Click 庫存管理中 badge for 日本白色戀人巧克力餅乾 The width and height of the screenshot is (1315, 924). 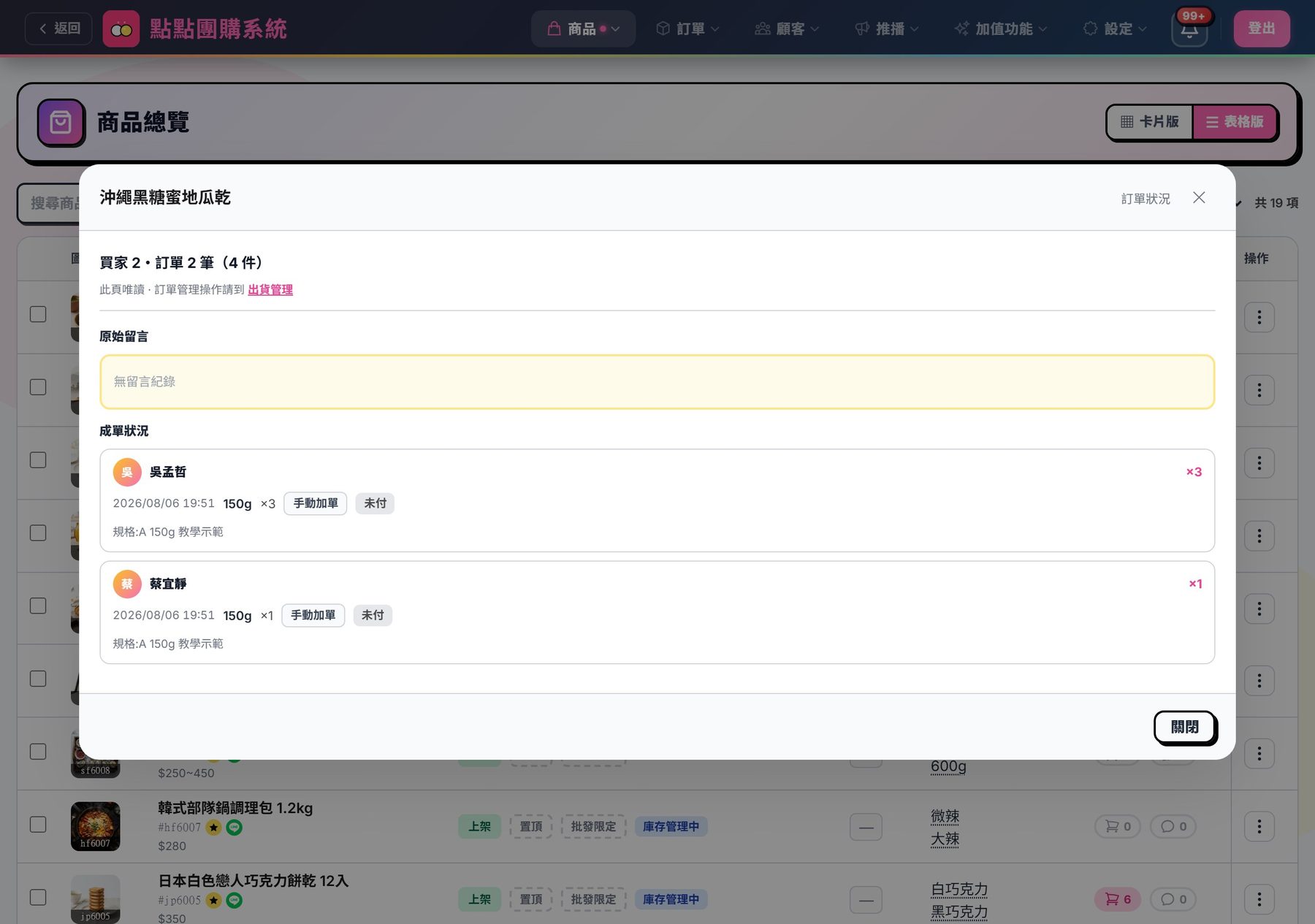[x=671, y=899]
